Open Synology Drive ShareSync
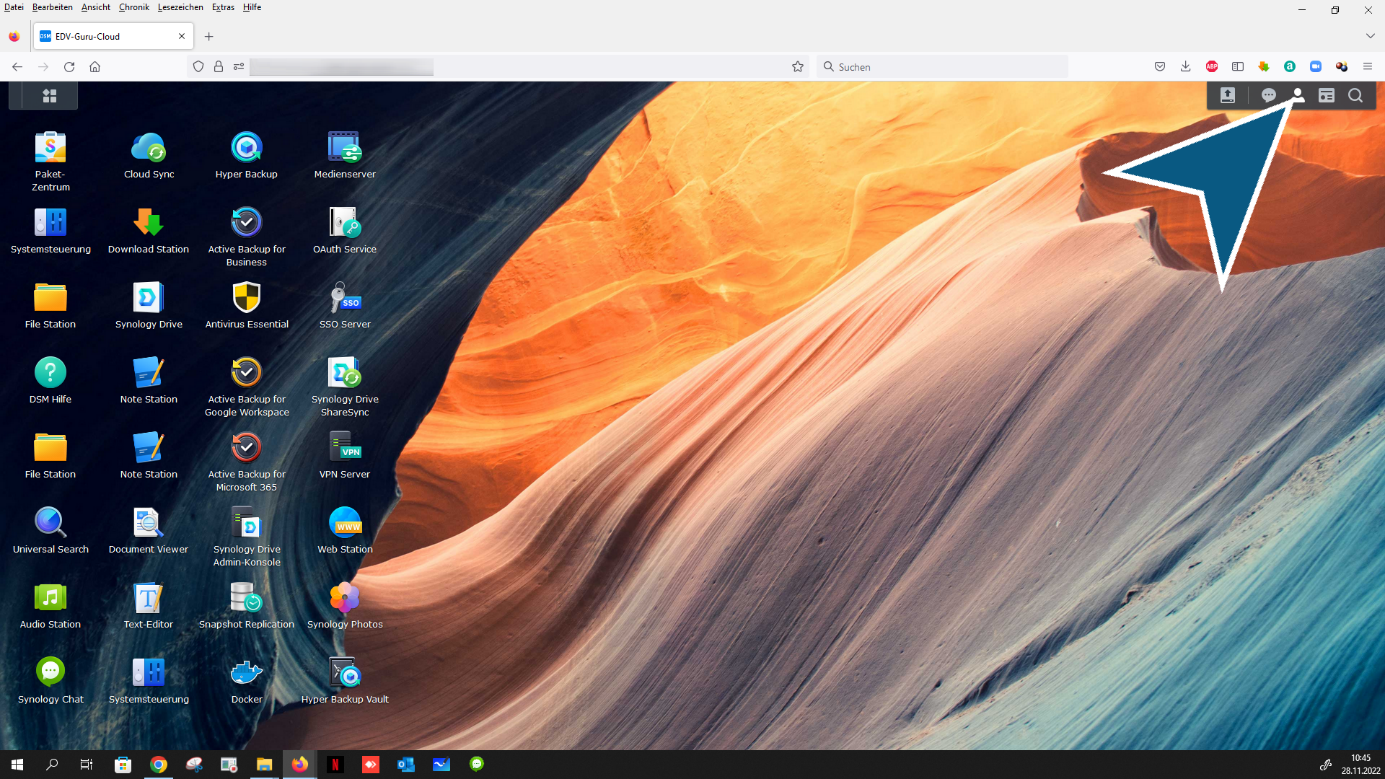The image size is (1385, 779). tap(344, 373)
